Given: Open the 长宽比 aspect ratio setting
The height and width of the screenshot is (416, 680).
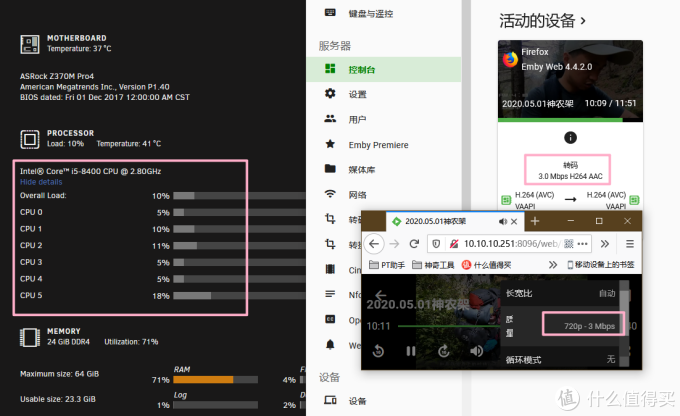Looking at the screenshot, I should pyautogui.click(x=560, y=293).
